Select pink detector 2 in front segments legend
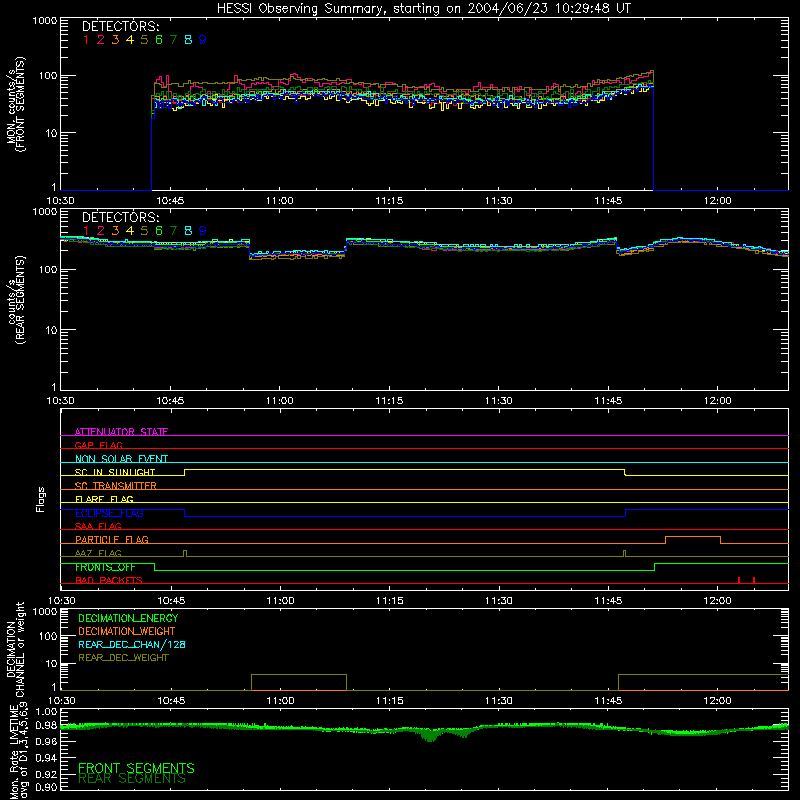 (101, 40)
